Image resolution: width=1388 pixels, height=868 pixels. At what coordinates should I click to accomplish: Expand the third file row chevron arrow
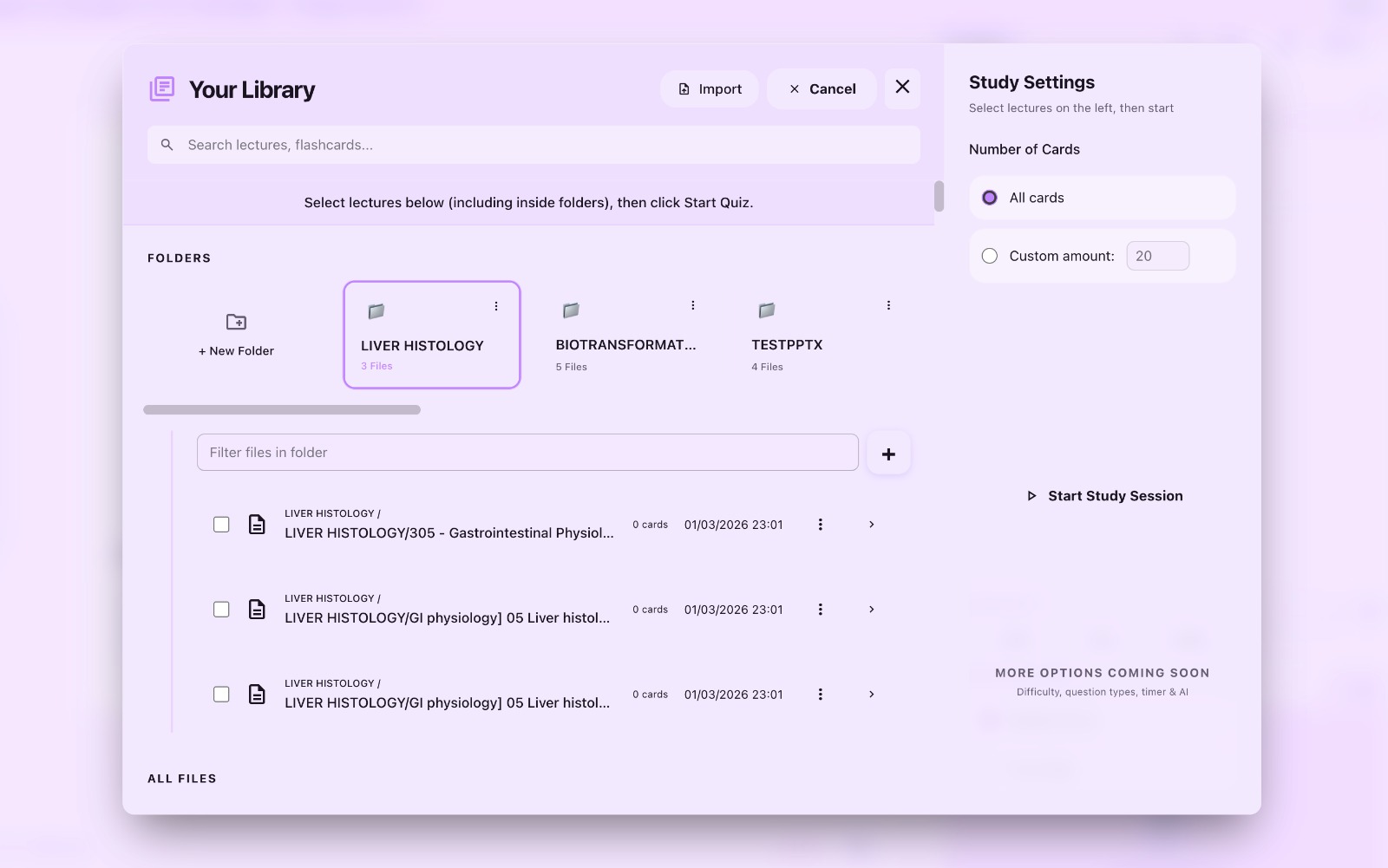click(x=872, y=695)
